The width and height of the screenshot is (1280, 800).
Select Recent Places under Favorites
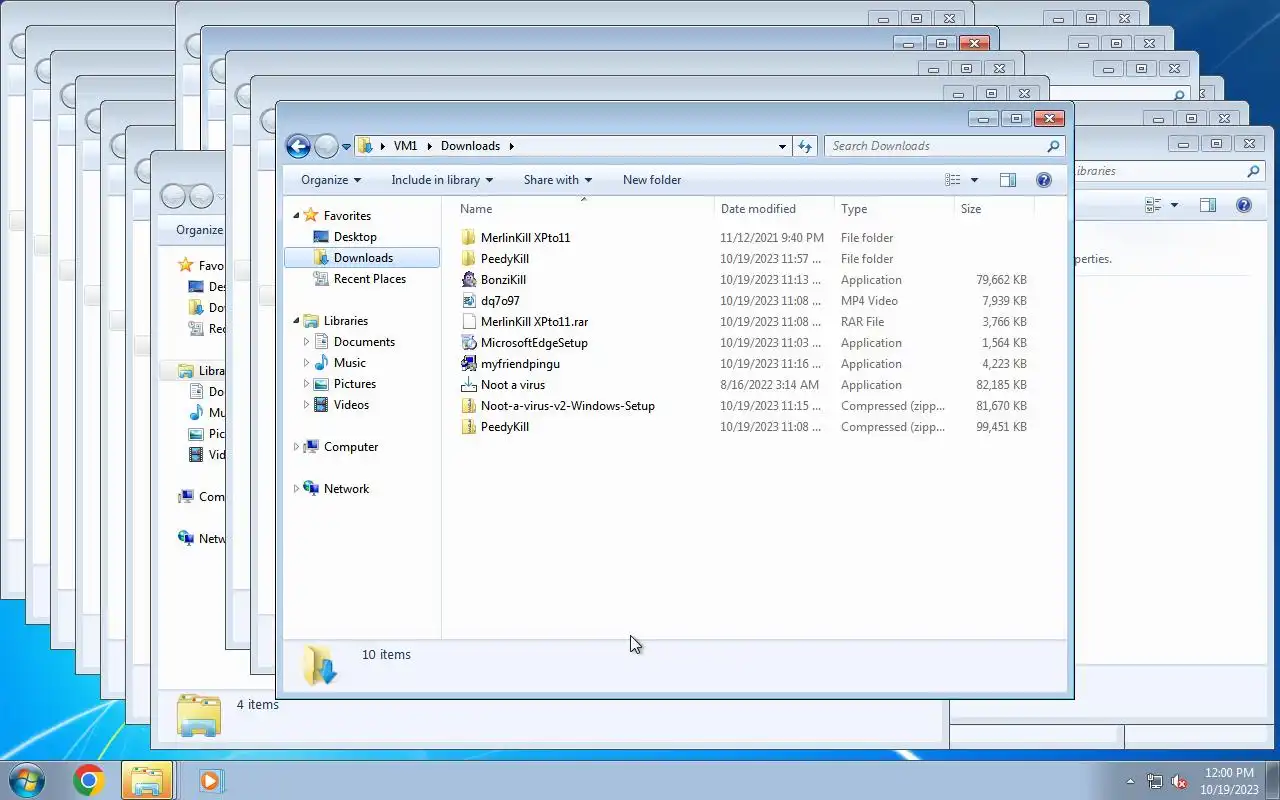(x=369, y=279)
